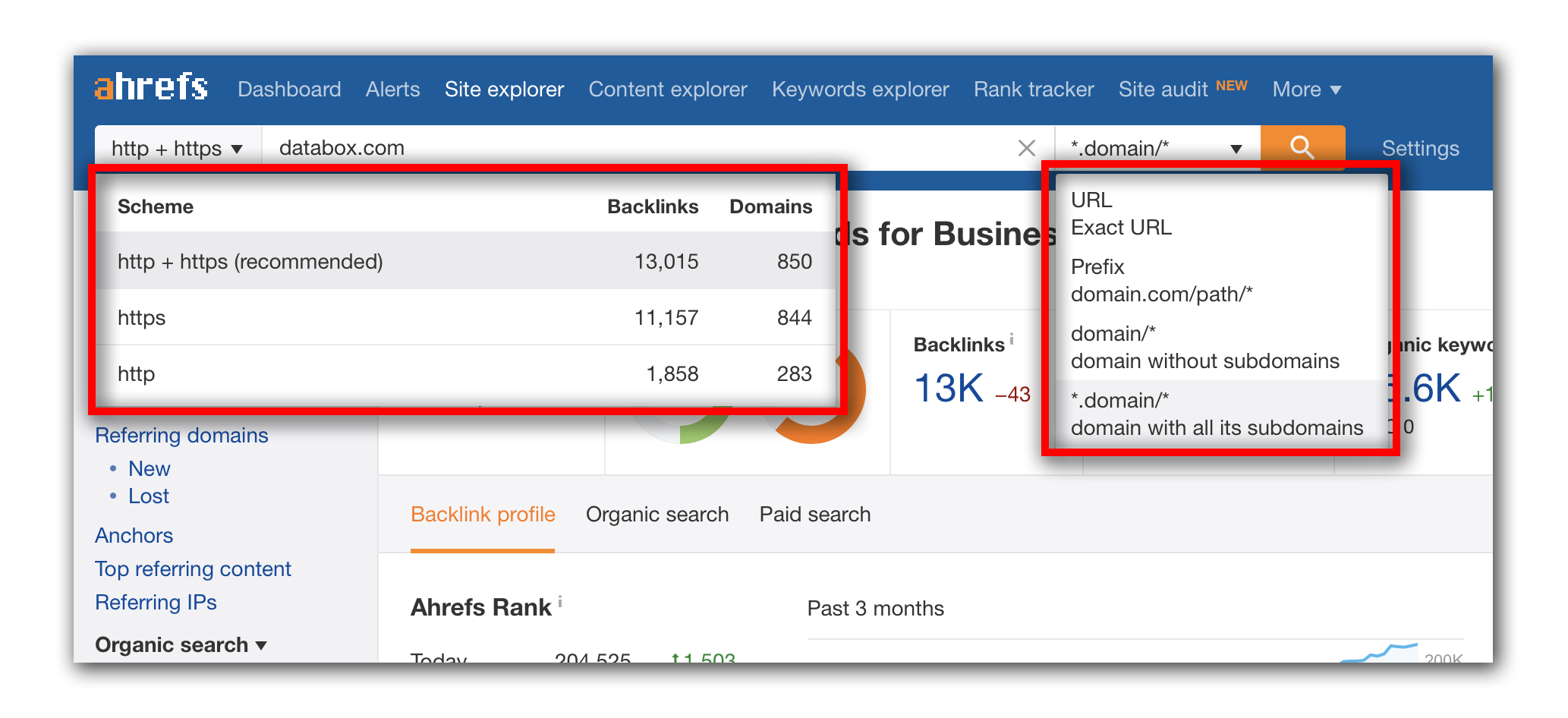This screenshot has height=718, width=1568.
Task: Choose the https scheme row
Action: coord(465,317)
